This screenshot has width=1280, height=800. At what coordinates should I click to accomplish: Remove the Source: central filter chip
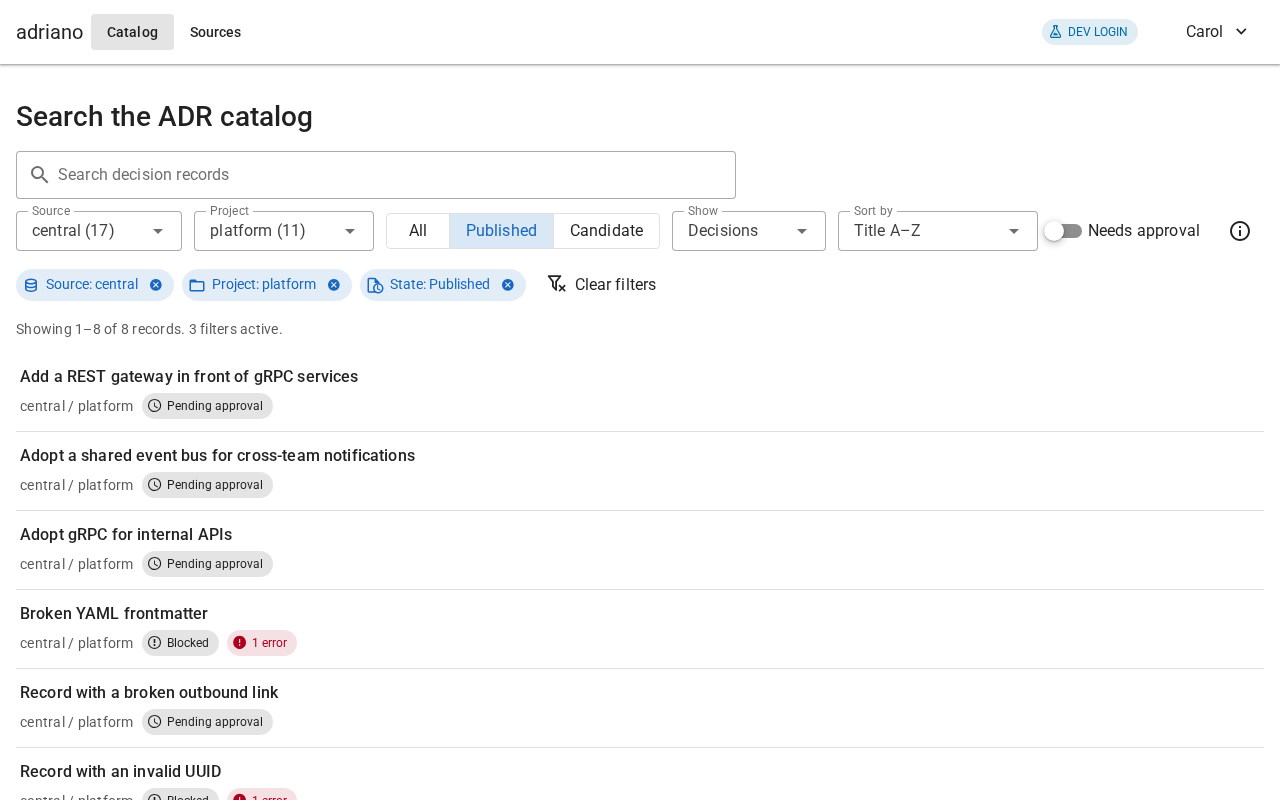point(156,285)
